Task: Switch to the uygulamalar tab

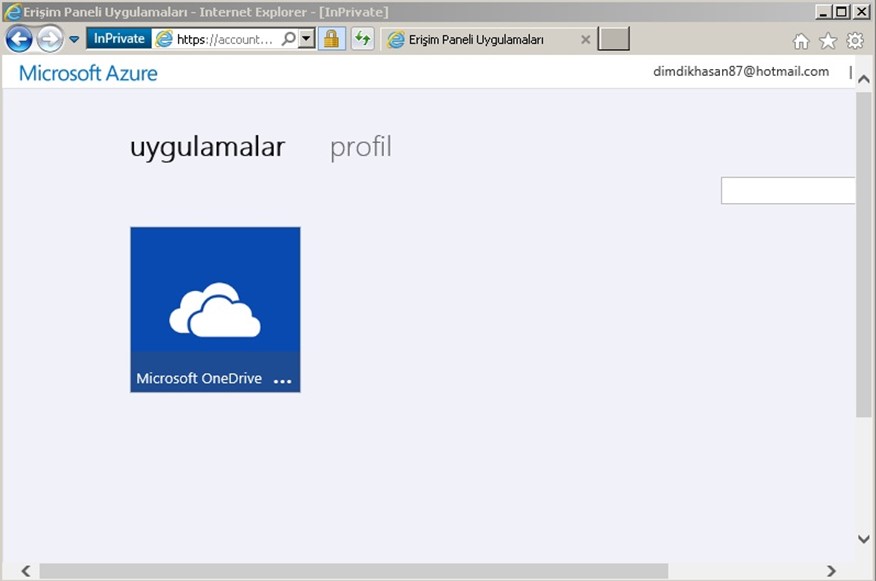Action: (x=207, y=147)
